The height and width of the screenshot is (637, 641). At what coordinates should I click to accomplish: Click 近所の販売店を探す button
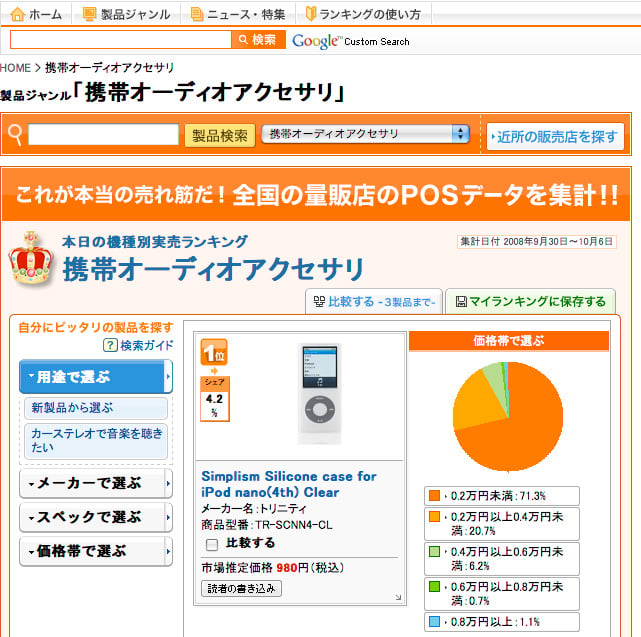(555, 137)
